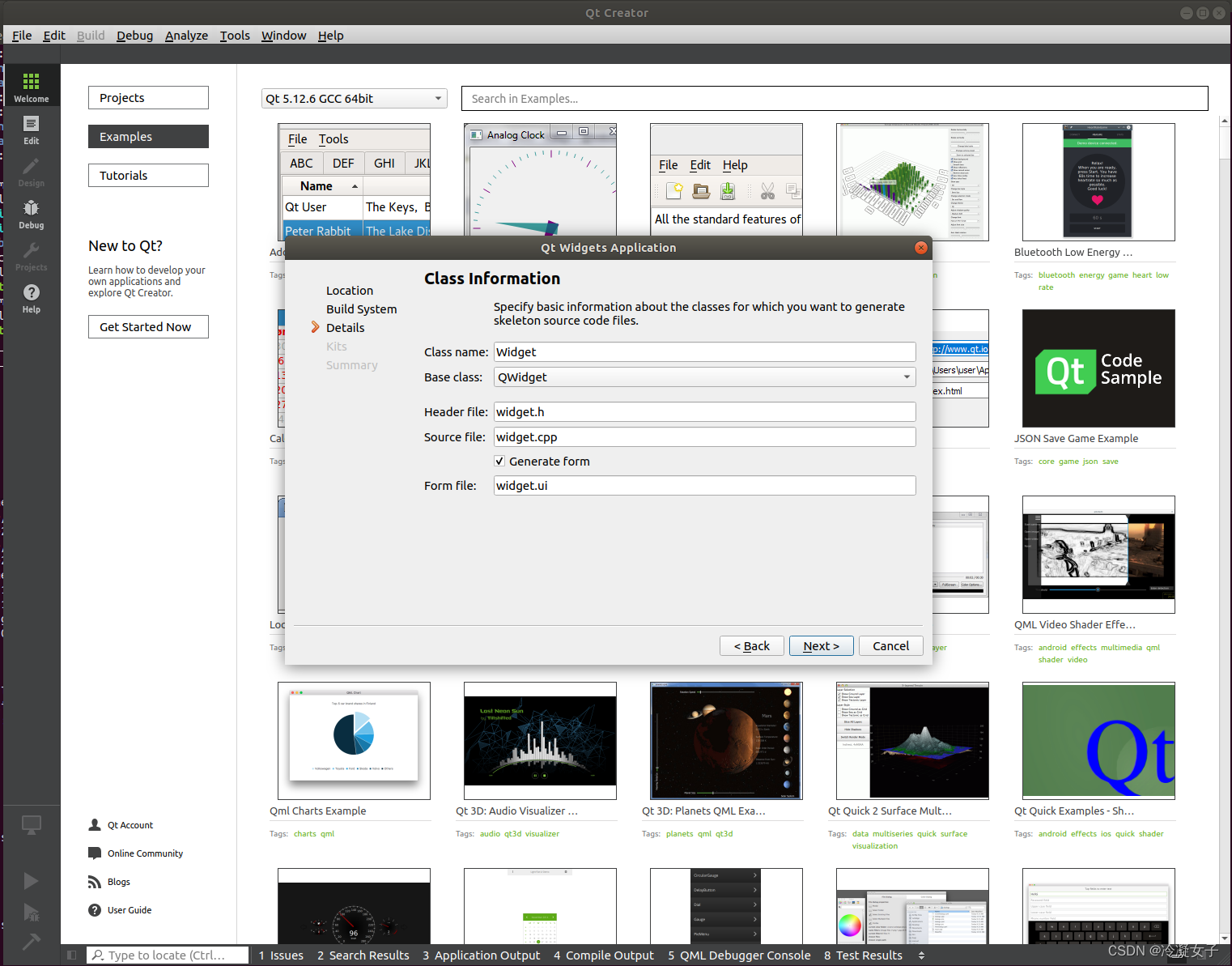Open QML Video Shader Effects thumbnail
This screenshot has width=1232, height=966.
[1098, 555]
